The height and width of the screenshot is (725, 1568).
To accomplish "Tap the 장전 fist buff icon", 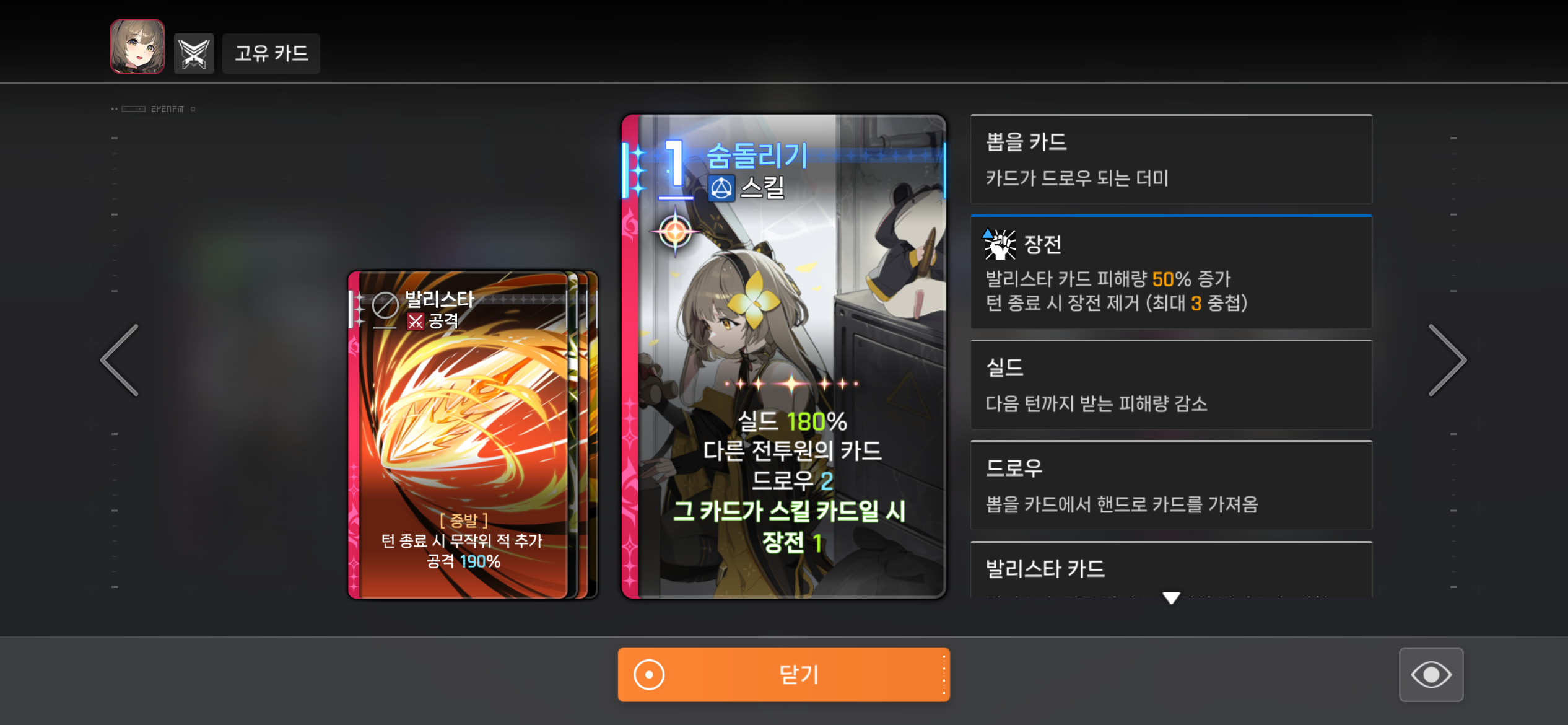I will point(1000,244).
